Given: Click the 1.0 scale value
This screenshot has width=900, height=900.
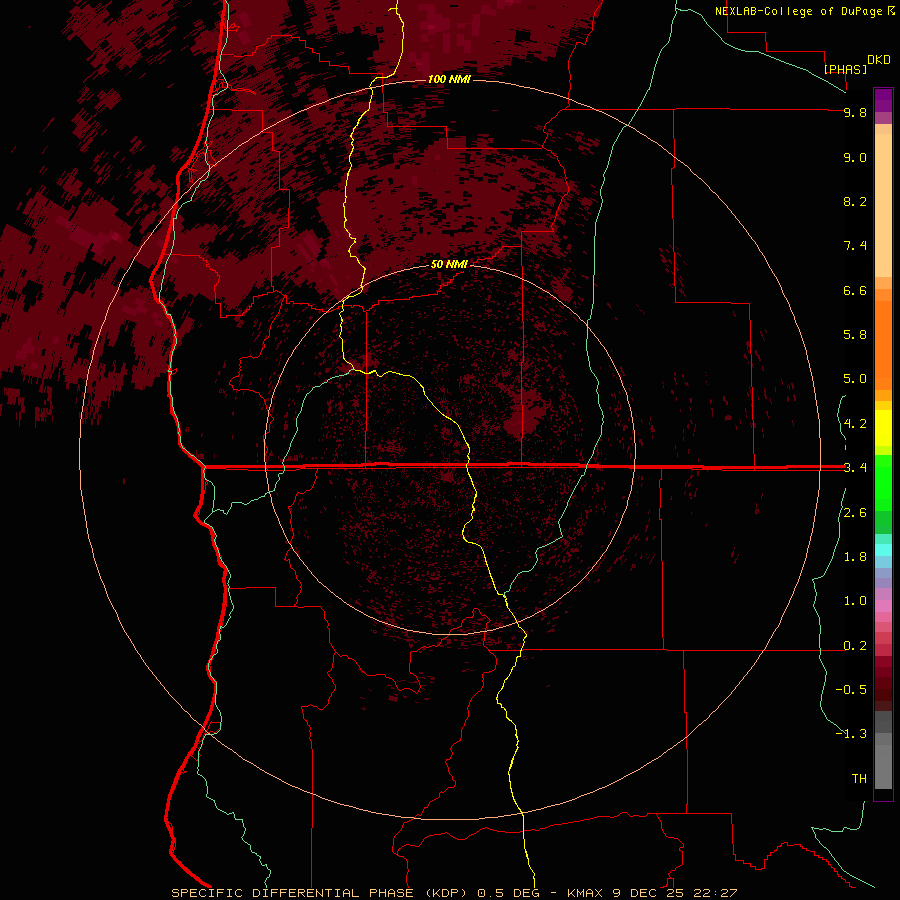Looking at the screenshot, I should 855,601.
